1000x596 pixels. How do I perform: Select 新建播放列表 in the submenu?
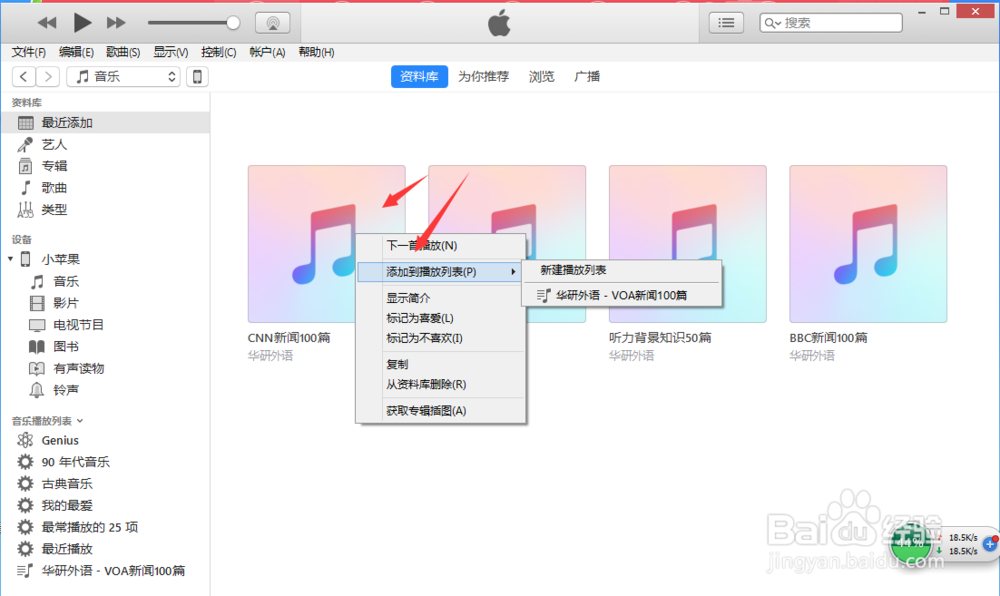[622, 270]
